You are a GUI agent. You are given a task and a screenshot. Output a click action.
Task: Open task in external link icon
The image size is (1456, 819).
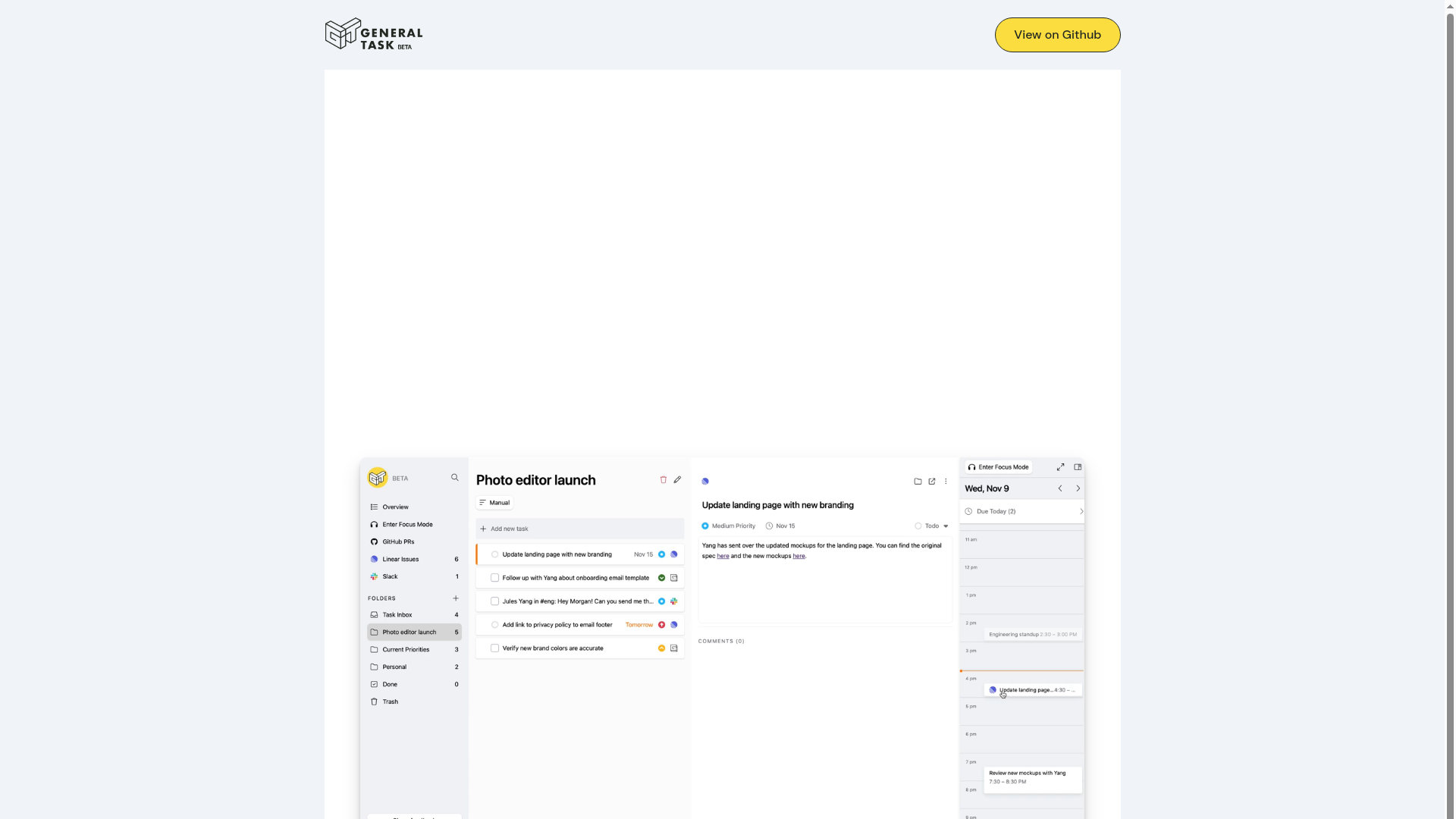pyautogui.click(x=932, y=482)
